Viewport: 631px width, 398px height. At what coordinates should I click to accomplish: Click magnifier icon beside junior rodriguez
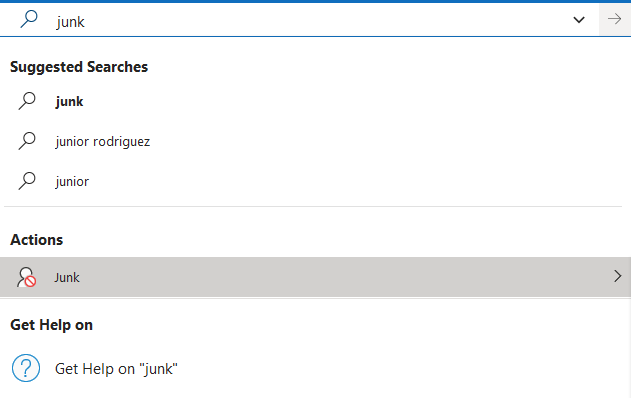click(x=27, y=141)
